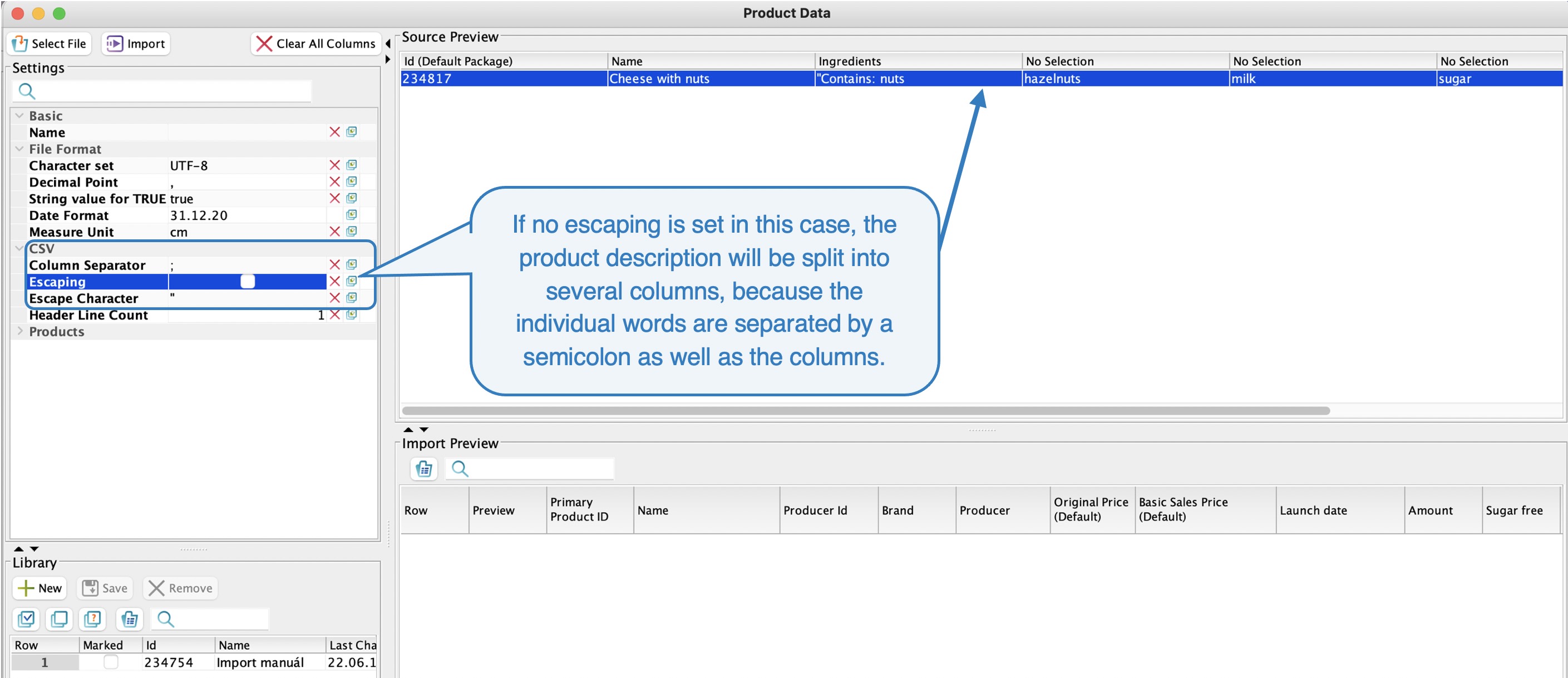The height and width of the screenshot is (678, 1568).
Task: Expand the Products group
Action: (x=19, y=331)
